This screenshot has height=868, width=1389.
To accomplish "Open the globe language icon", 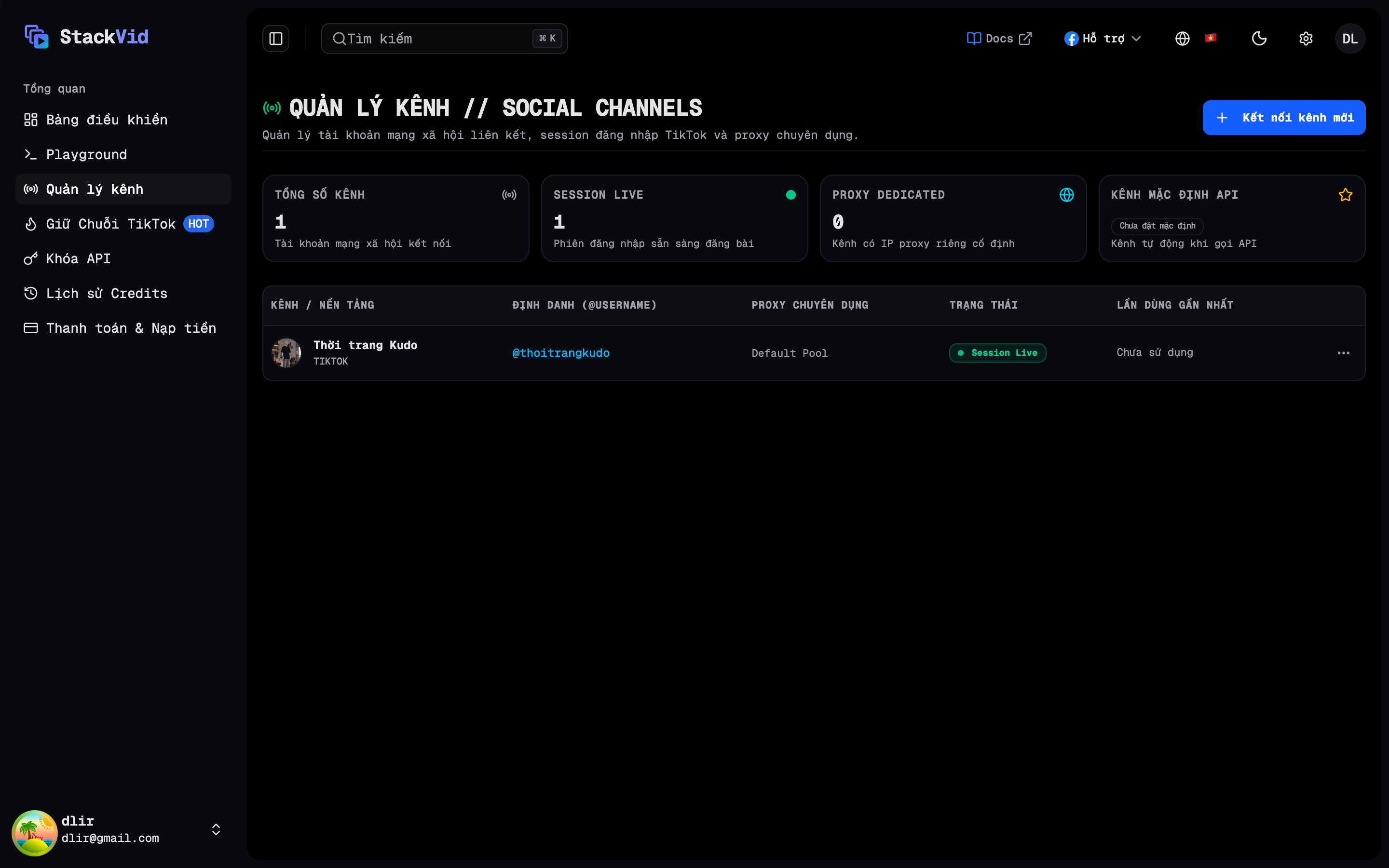I will (x=1183, y=39).
